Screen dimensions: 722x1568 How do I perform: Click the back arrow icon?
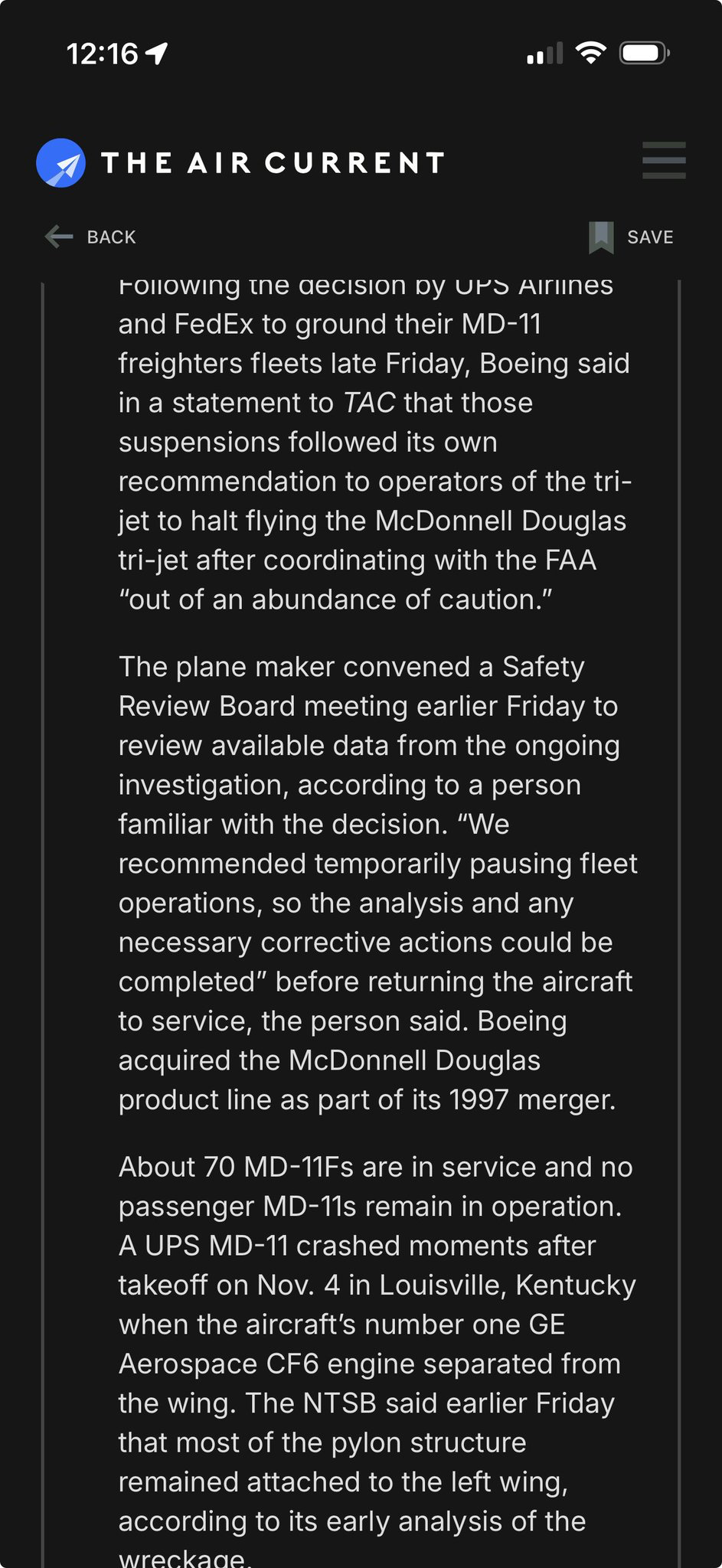(x=59, y=237)
